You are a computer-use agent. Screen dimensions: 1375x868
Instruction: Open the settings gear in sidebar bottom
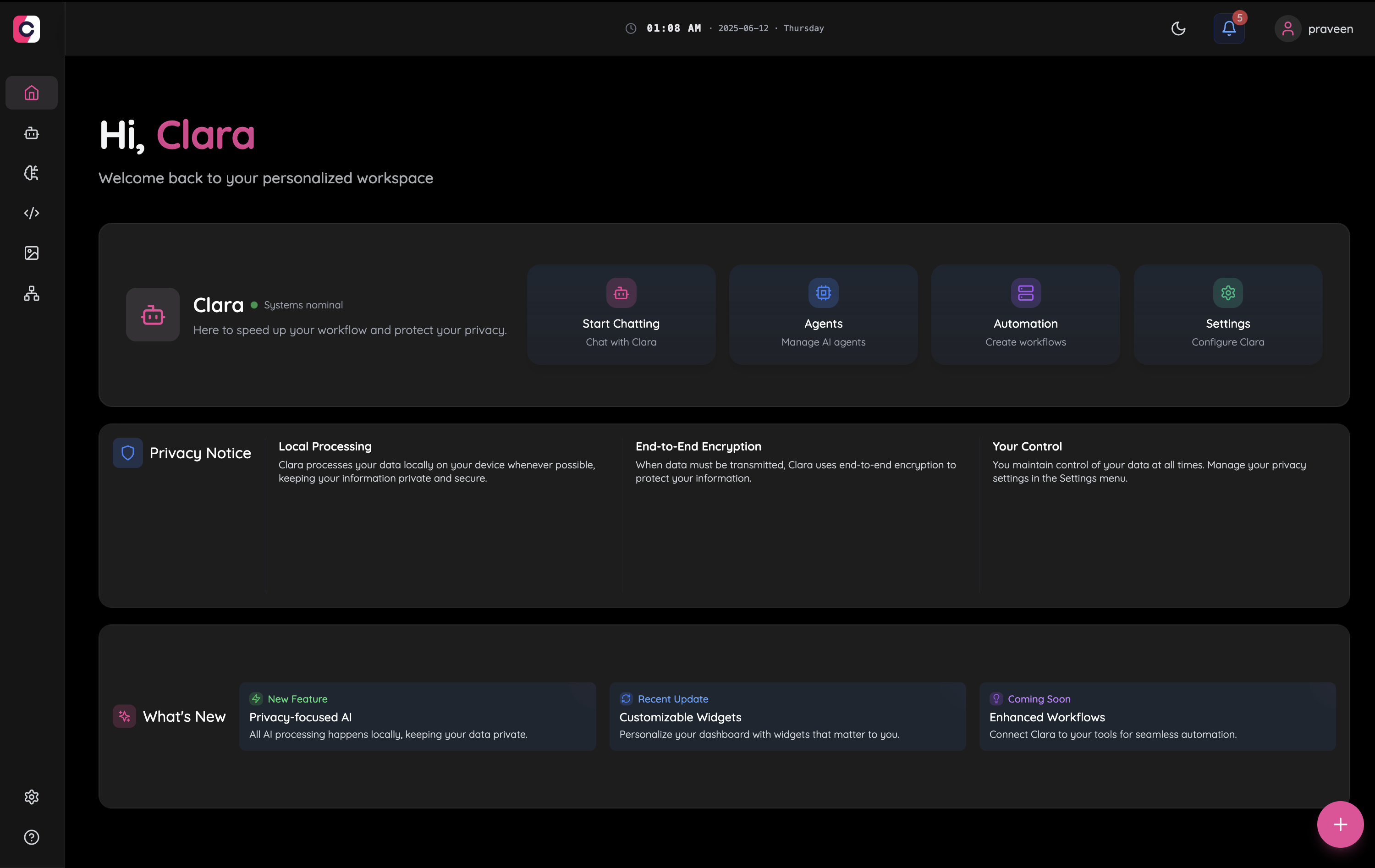click(32, 797)
